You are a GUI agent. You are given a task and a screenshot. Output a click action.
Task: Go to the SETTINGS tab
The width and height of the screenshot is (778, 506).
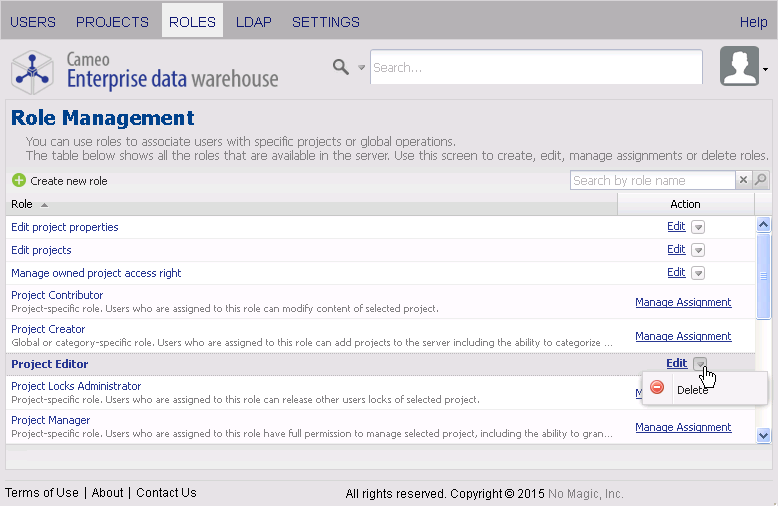326,22
